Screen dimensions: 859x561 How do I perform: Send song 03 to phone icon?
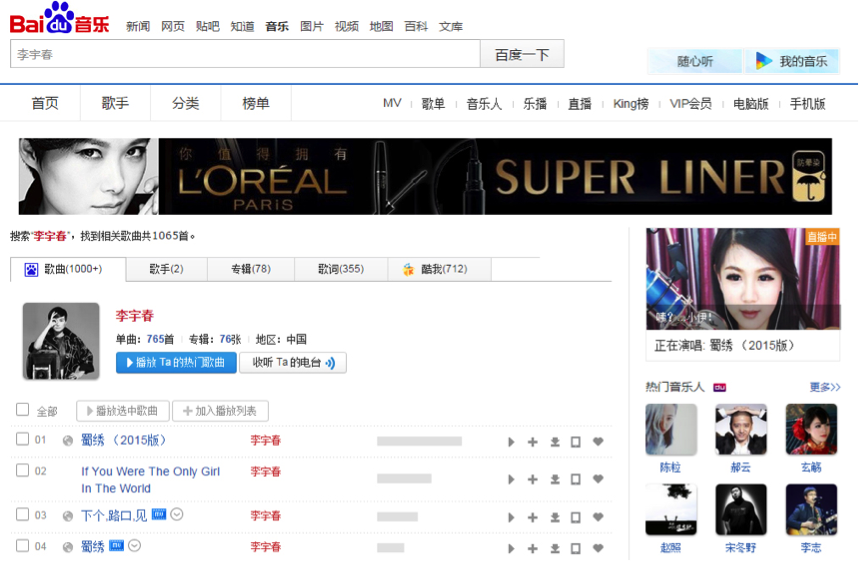pos(576,517)
